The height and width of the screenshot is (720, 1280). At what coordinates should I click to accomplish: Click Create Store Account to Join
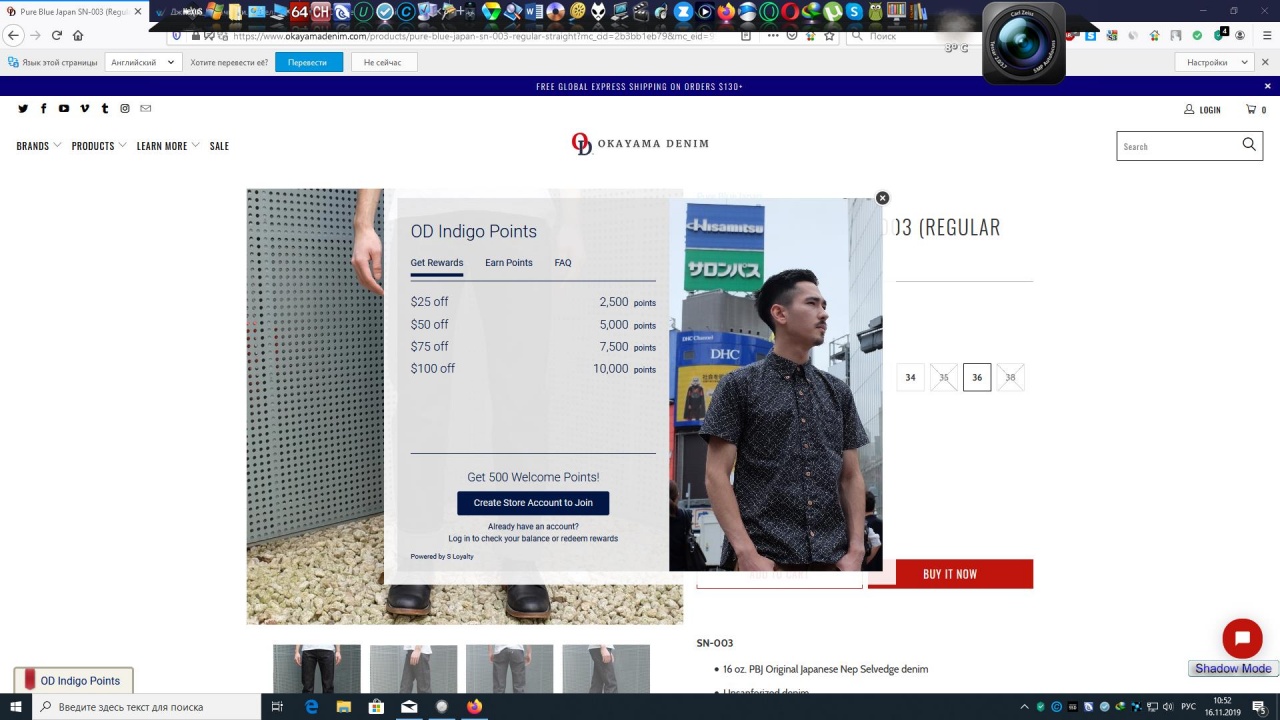click(x=533, y=503)
